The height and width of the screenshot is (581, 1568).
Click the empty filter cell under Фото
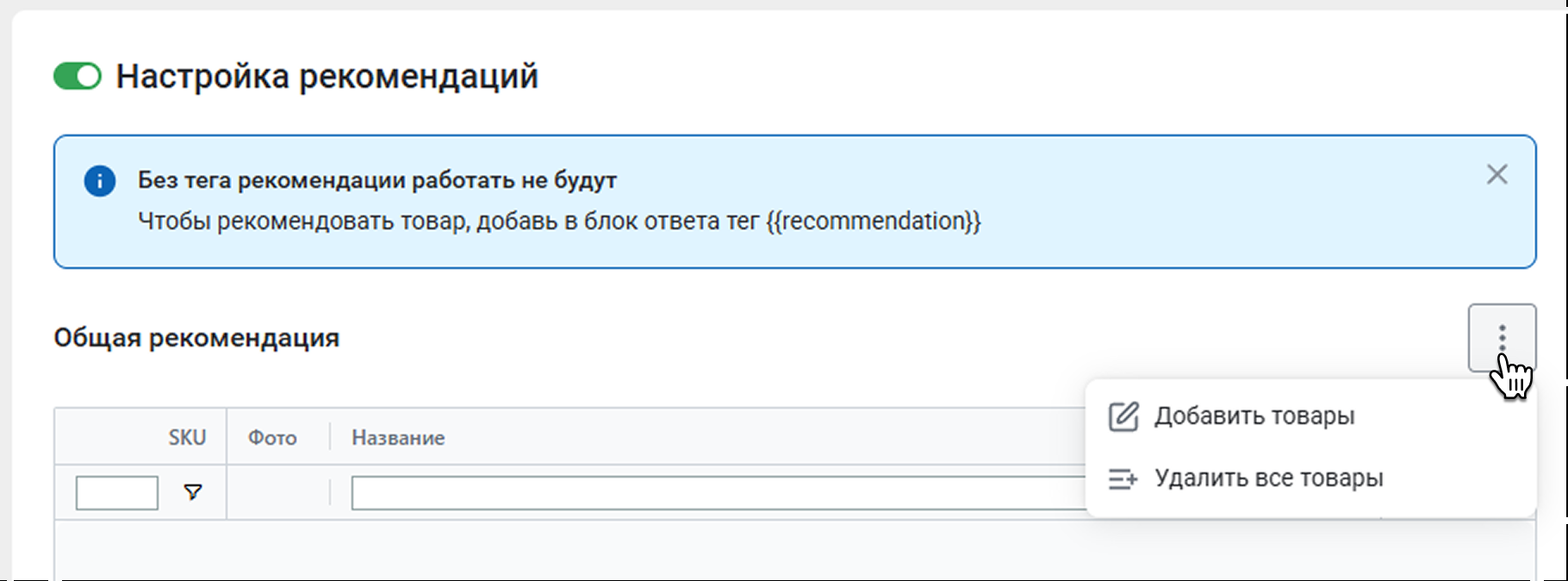(x=277, y=493)
